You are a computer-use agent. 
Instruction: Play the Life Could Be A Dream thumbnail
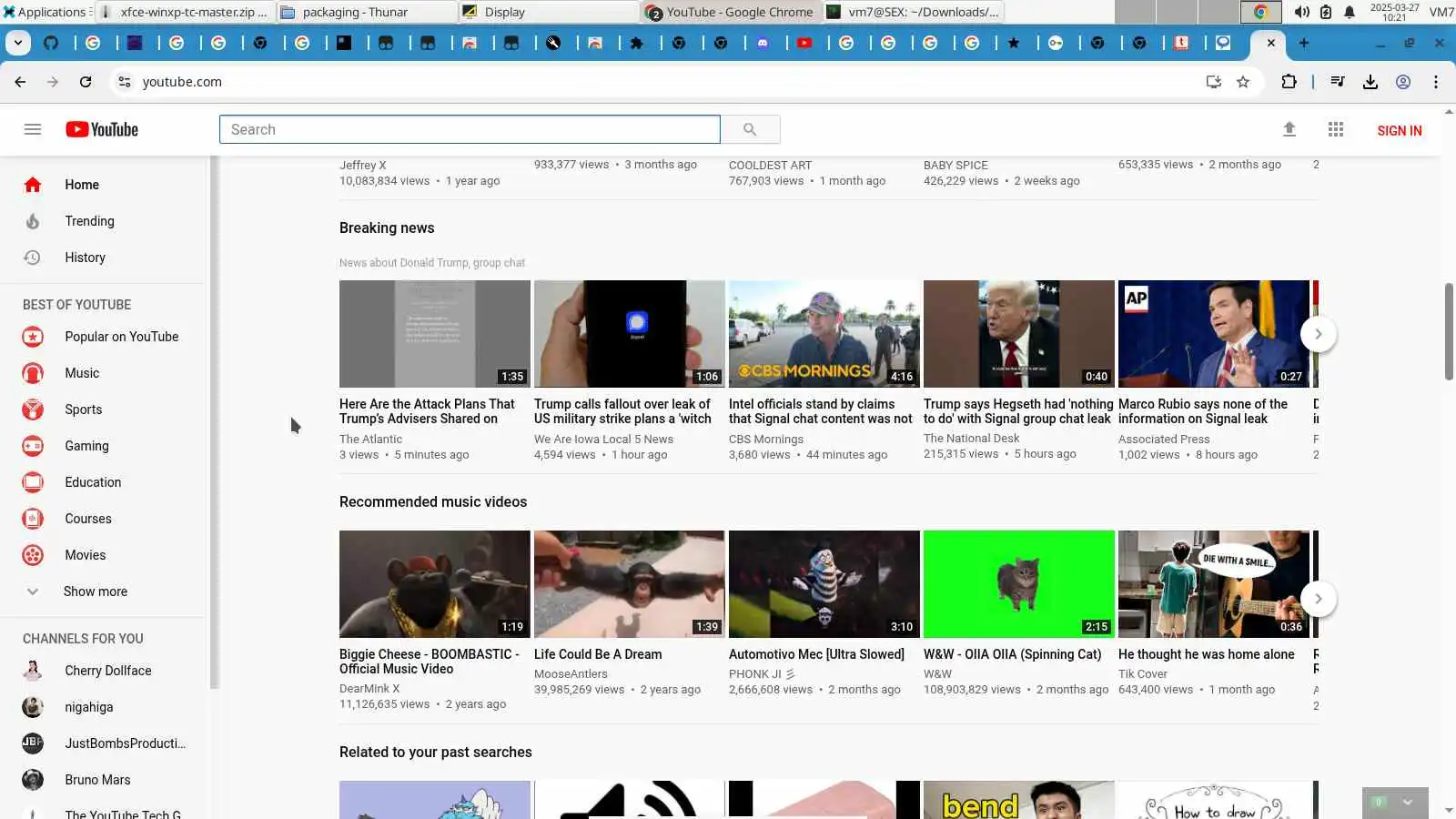(630, 584)
